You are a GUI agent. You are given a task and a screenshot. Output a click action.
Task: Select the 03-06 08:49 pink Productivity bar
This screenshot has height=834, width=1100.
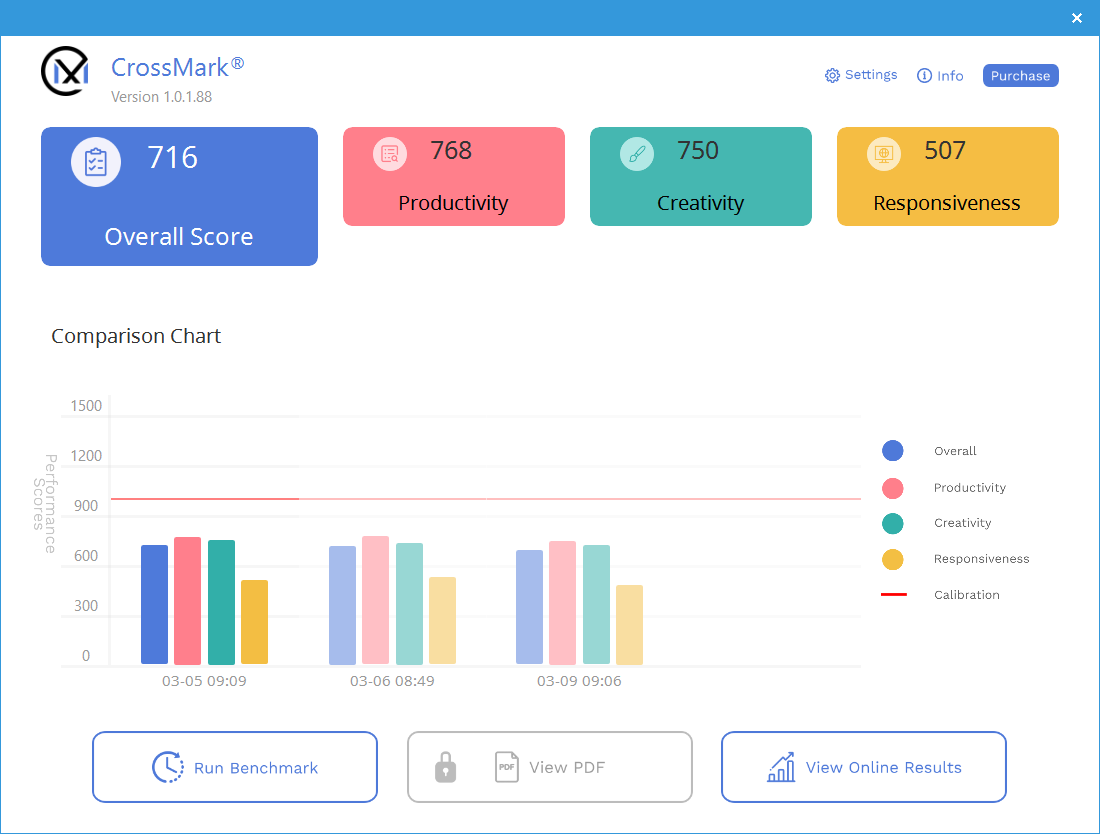[x=375, y=600]
